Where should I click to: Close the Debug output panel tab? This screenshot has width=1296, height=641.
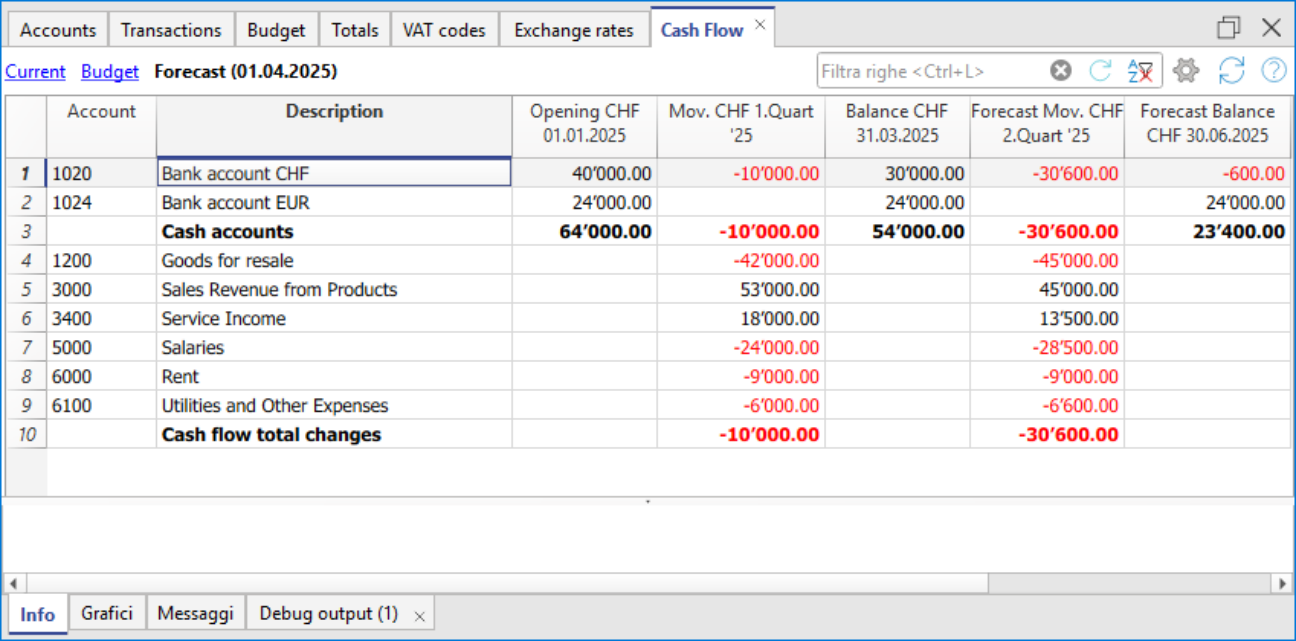[x=419, y=613]
